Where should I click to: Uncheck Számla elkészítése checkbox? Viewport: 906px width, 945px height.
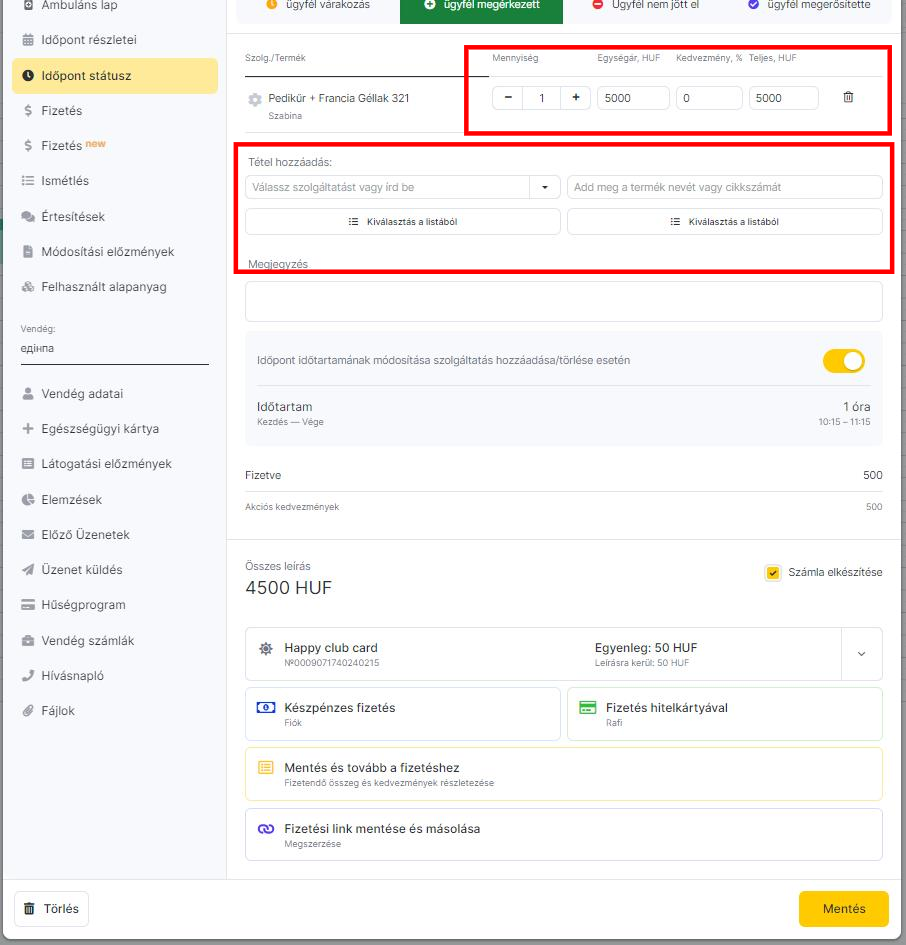tap(772, 573)
